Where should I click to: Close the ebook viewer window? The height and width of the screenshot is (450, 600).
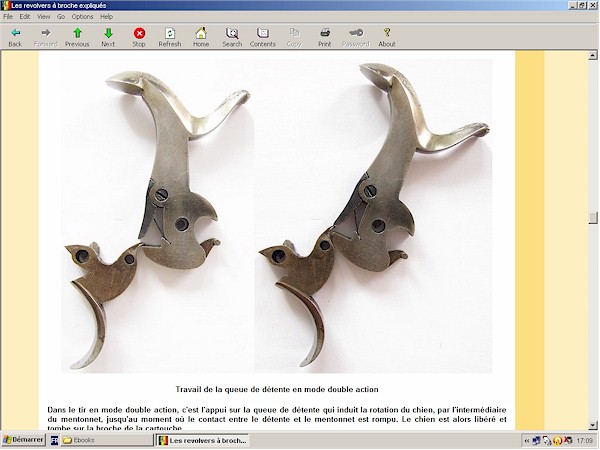click(x=592, y=5)
